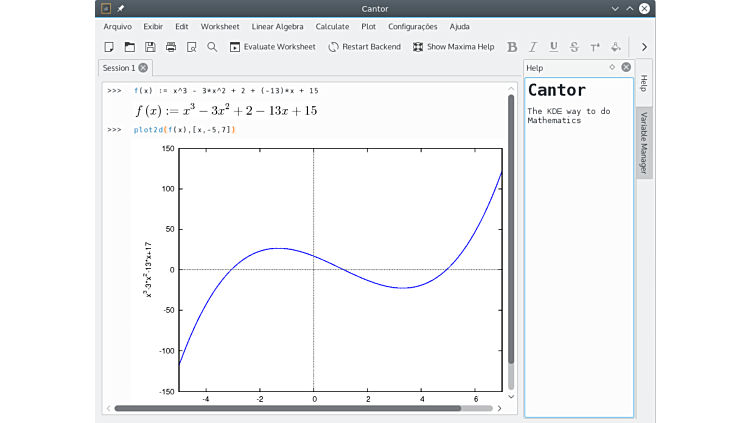Toggle strikethrough text formatting
This screenshot has height=423, width=752.
click(574, 47)
